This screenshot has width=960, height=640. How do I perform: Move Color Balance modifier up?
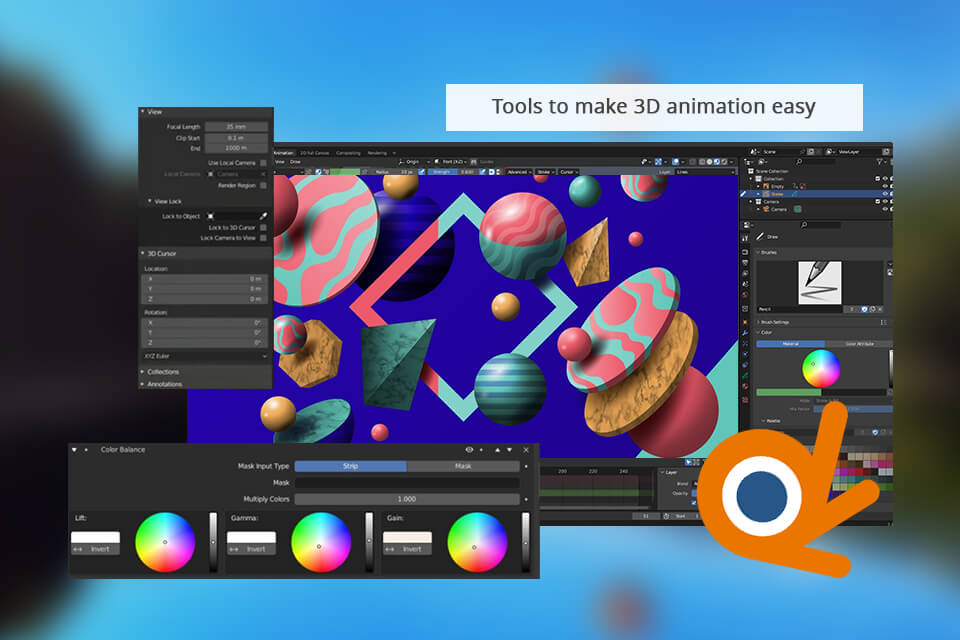coord(497,450)
